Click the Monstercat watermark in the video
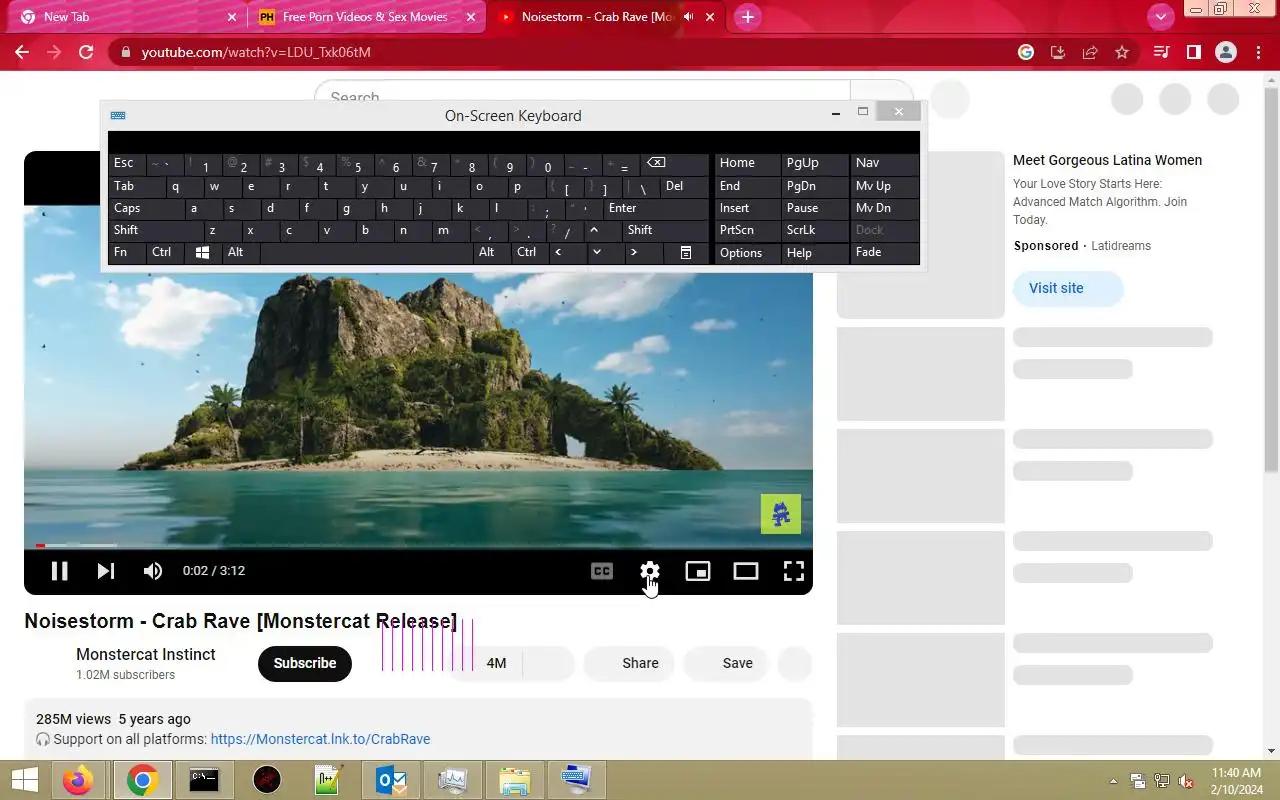Image resolution: width=1280 pixels, height=800 pixels. [781, 514]
